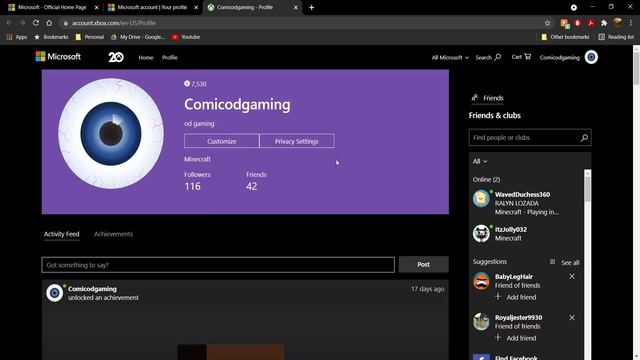The width and height of the screenshot is (640, 360).
Task: Open the Chrome three-dot menu
Action: [x=631, y=23]
